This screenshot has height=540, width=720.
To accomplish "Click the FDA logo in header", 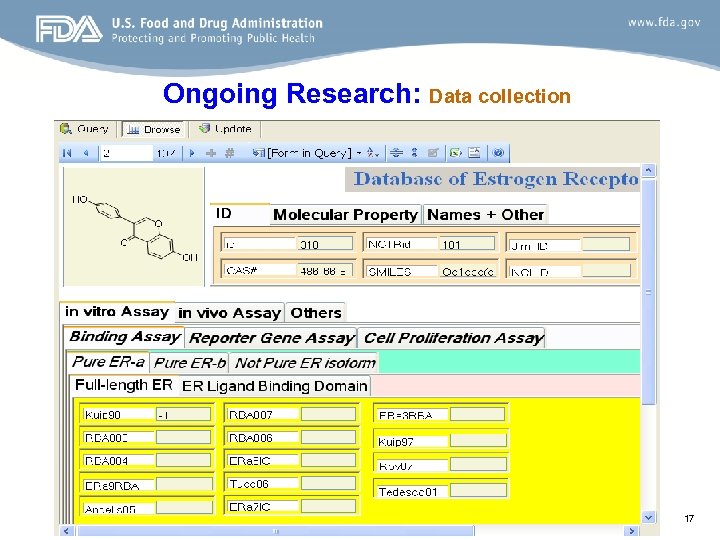I will point(69,29).
